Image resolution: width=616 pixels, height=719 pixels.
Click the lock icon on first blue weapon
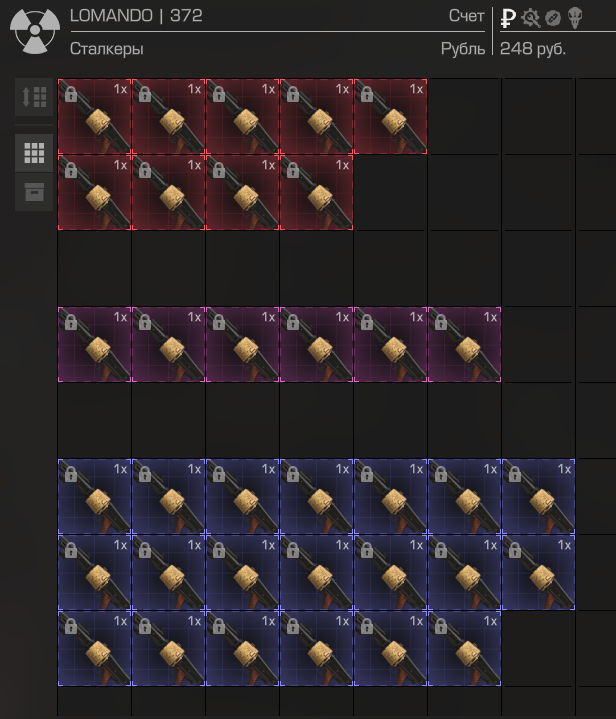pyautogui.click(x=71, y=475)
